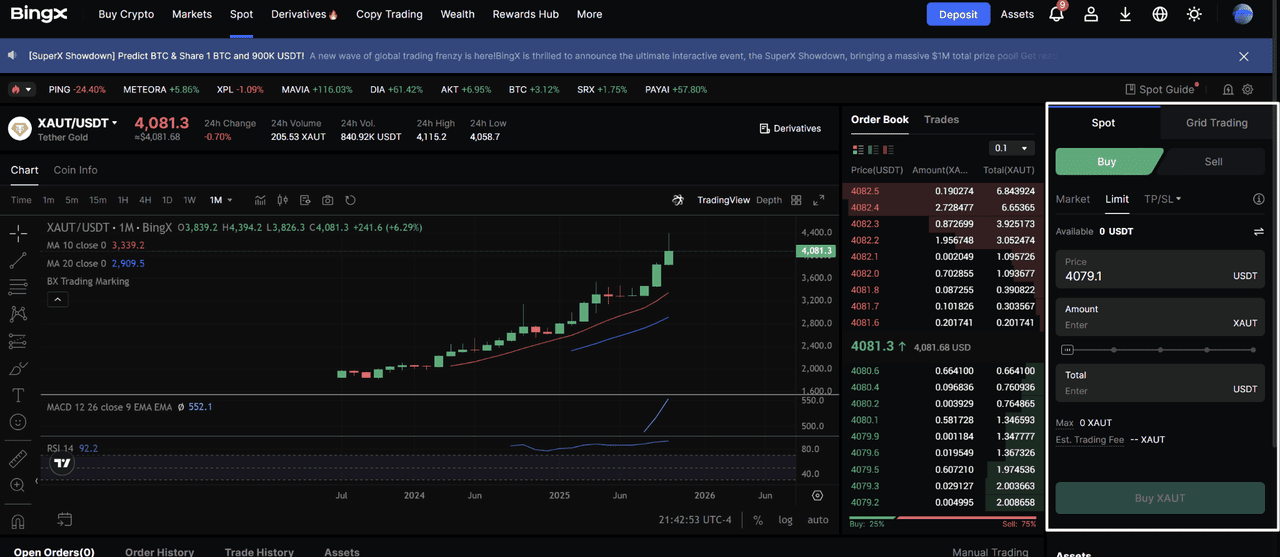Viewport: 1280px width, 557px height.
Task: Open the notifications bell icon
Action: tap(1056, 14)
